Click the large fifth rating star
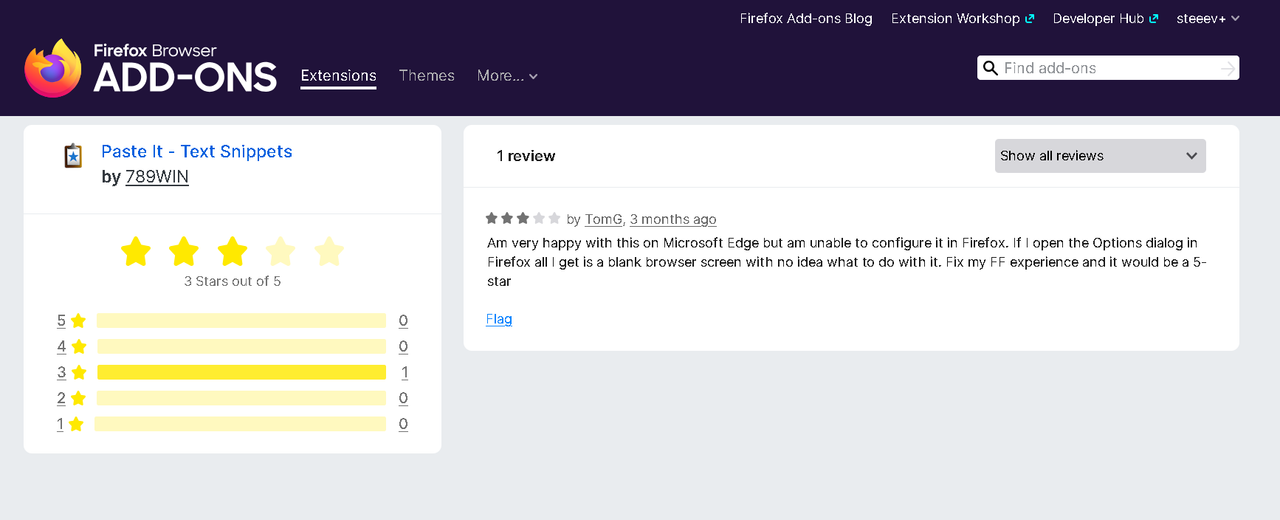This screenshot has width=1280, height=520. click(x=329, y=251)
